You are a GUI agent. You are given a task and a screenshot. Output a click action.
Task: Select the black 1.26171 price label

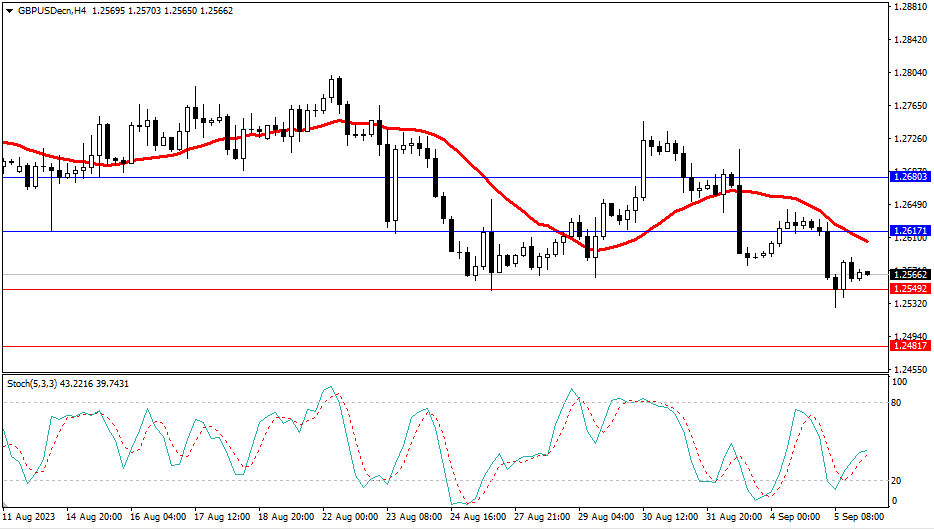(909, 231)
